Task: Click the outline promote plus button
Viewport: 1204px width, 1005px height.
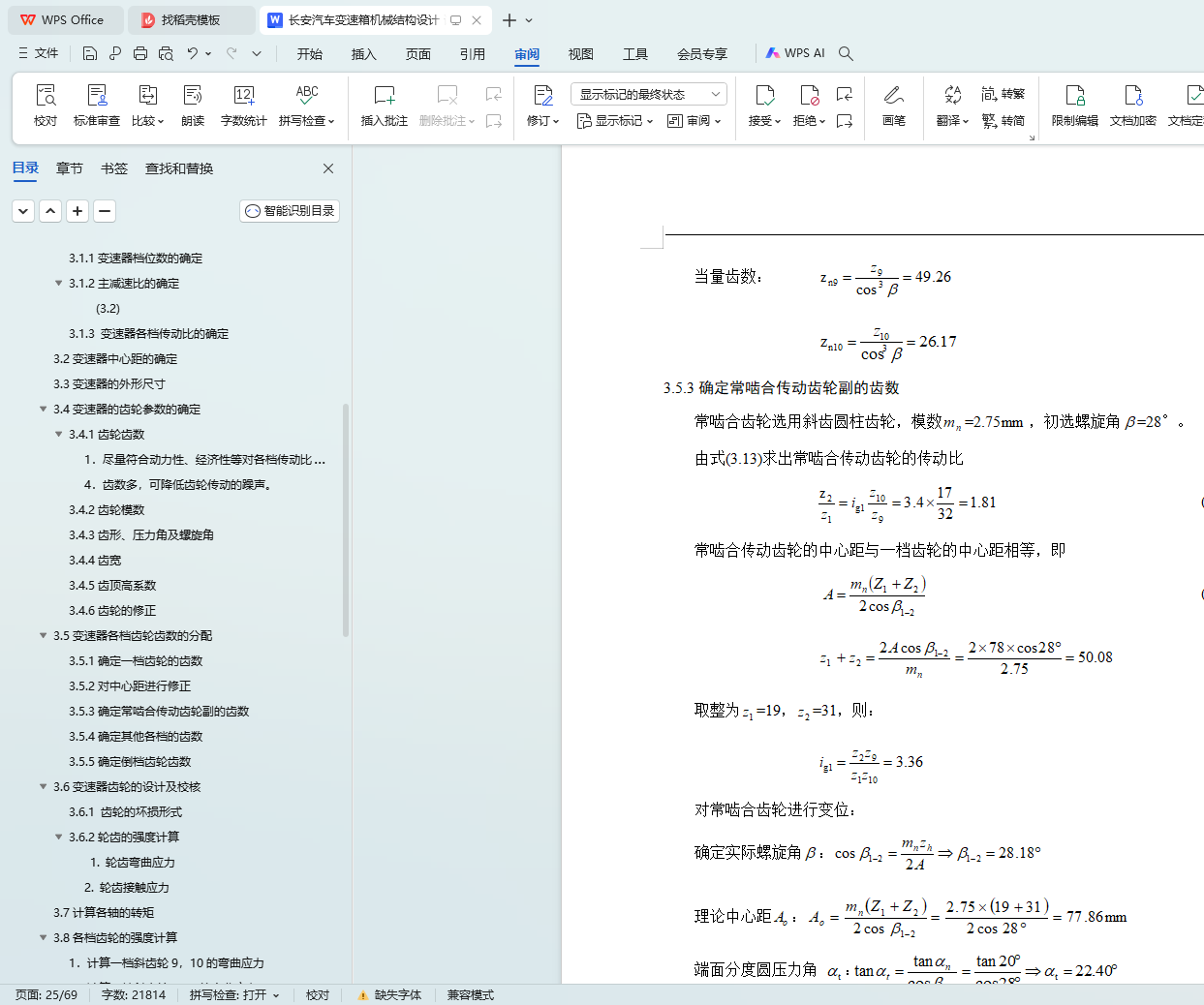Action: [78, 211]
